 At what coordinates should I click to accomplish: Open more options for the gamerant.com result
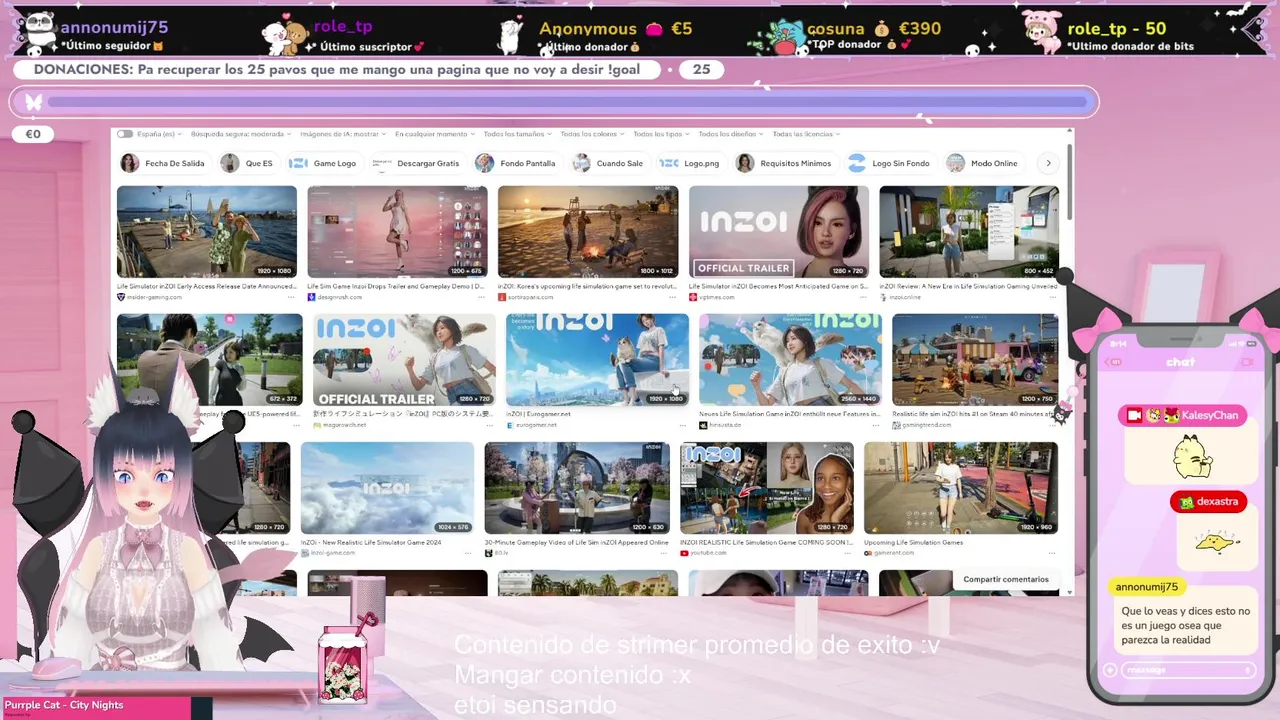coord(1052,553)
